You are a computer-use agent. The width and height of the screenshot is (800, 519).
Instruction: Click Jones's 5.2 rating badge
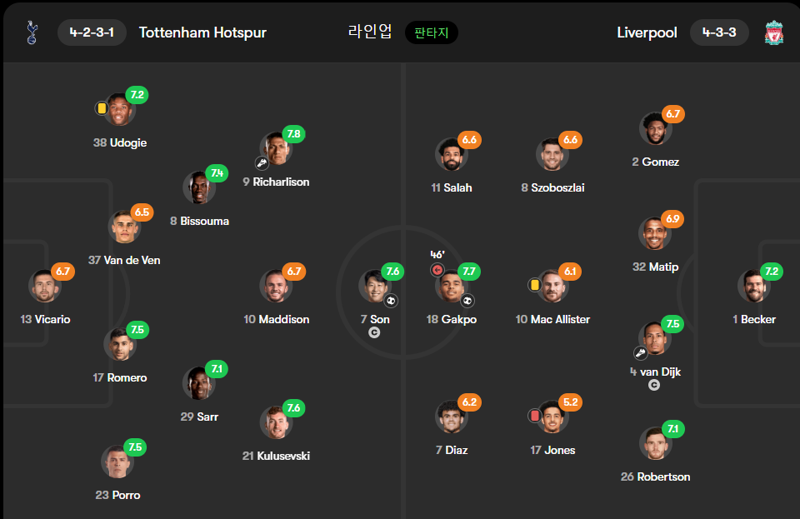point(570,402)
